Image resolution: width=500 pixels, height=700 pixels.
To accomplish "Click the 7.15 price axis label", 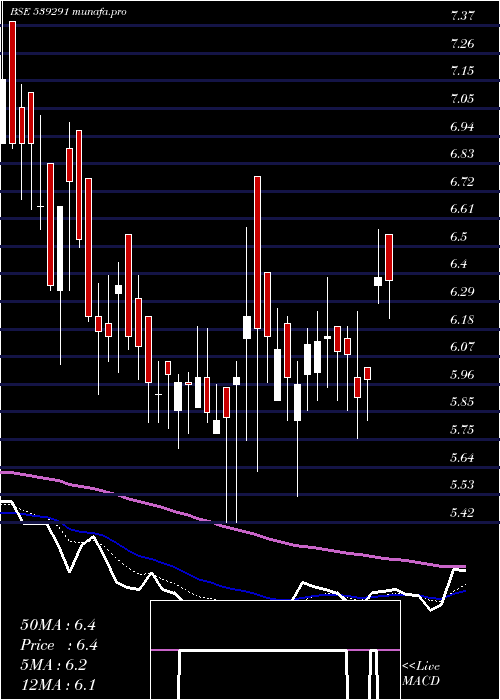I will (462, 71).
